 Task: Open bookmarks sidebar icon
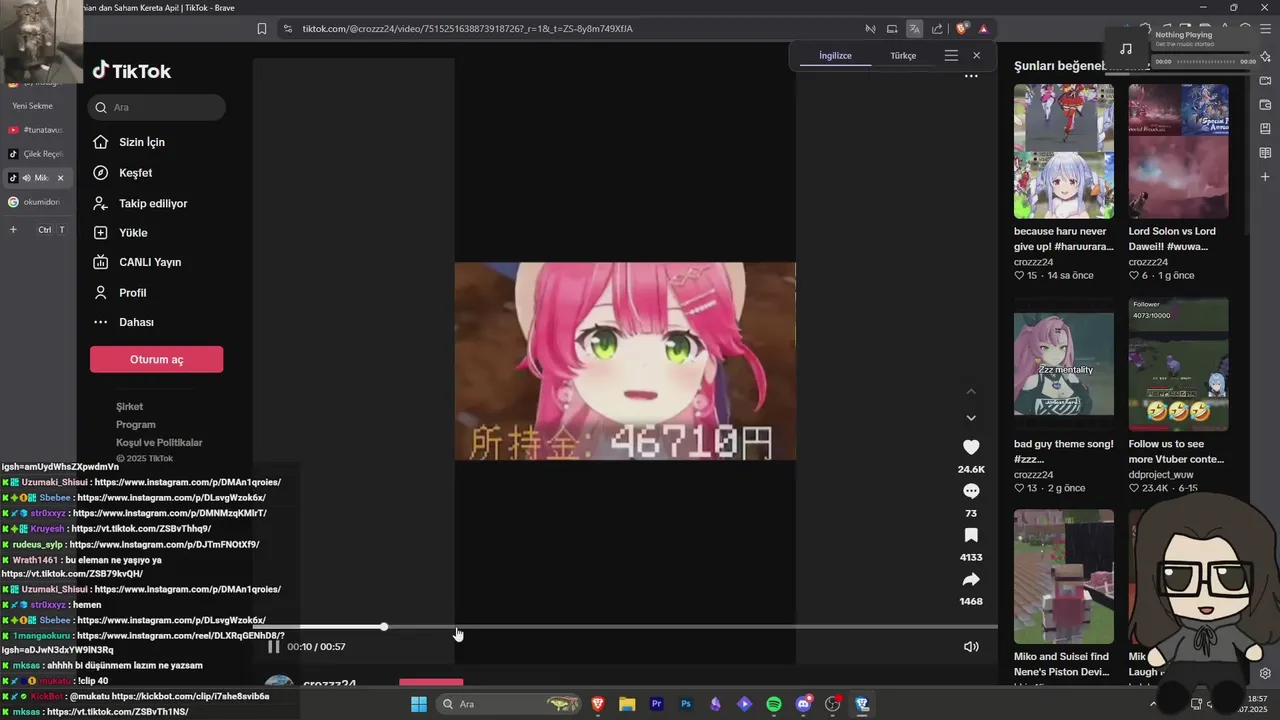point(1265,129)
